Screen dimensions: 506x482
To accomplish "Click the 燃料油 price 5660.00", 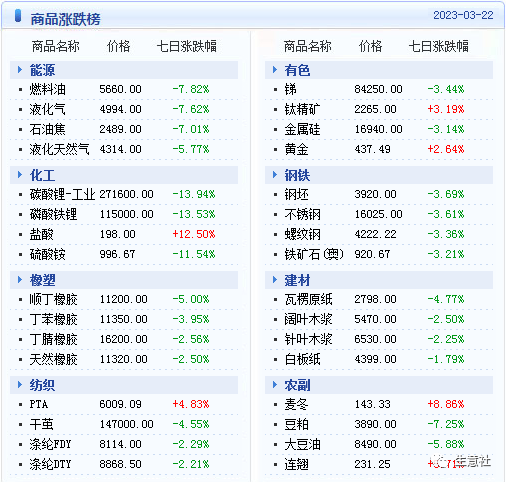I will pos(120,89).
